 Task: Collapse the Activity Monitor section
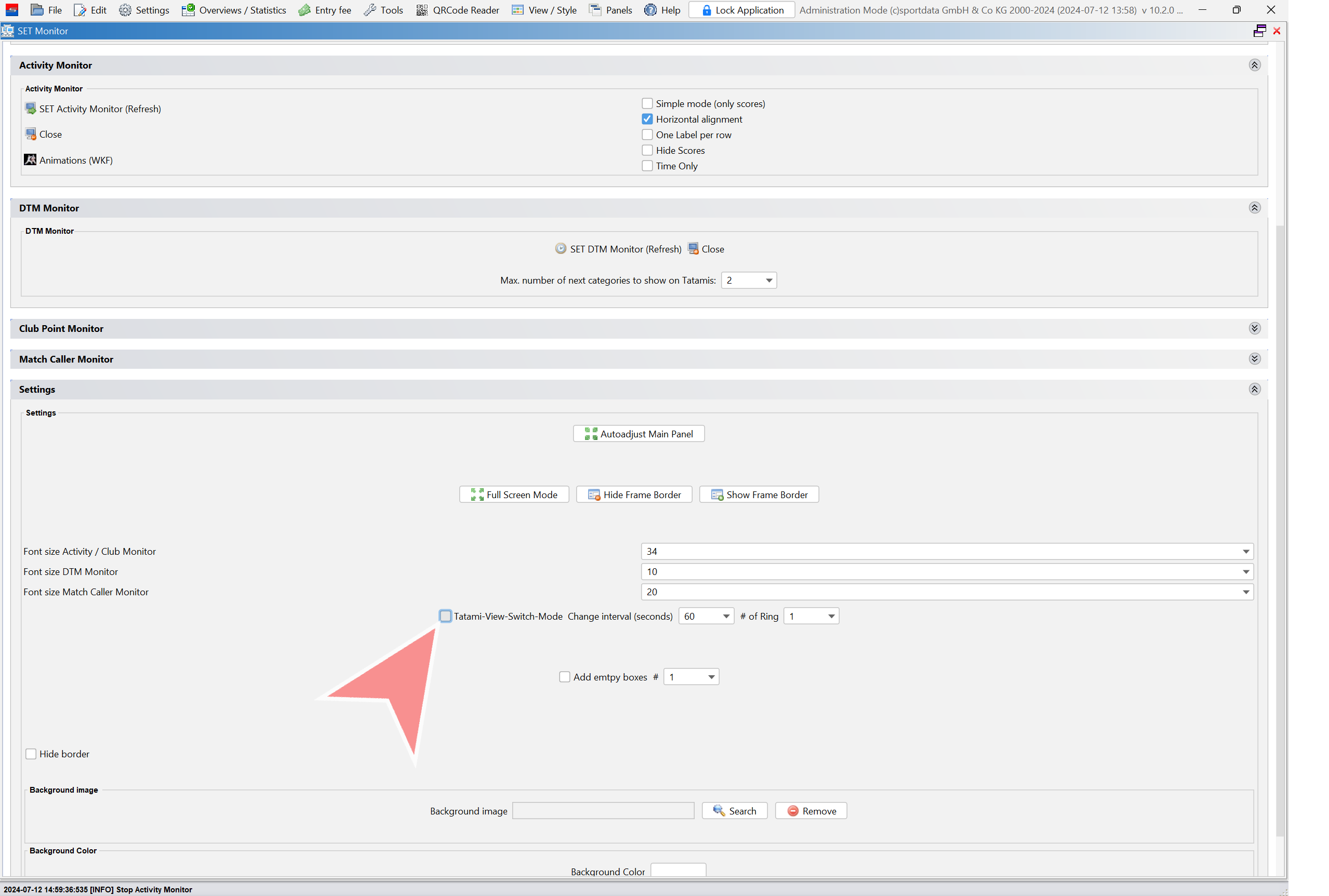pos(1254,65)
